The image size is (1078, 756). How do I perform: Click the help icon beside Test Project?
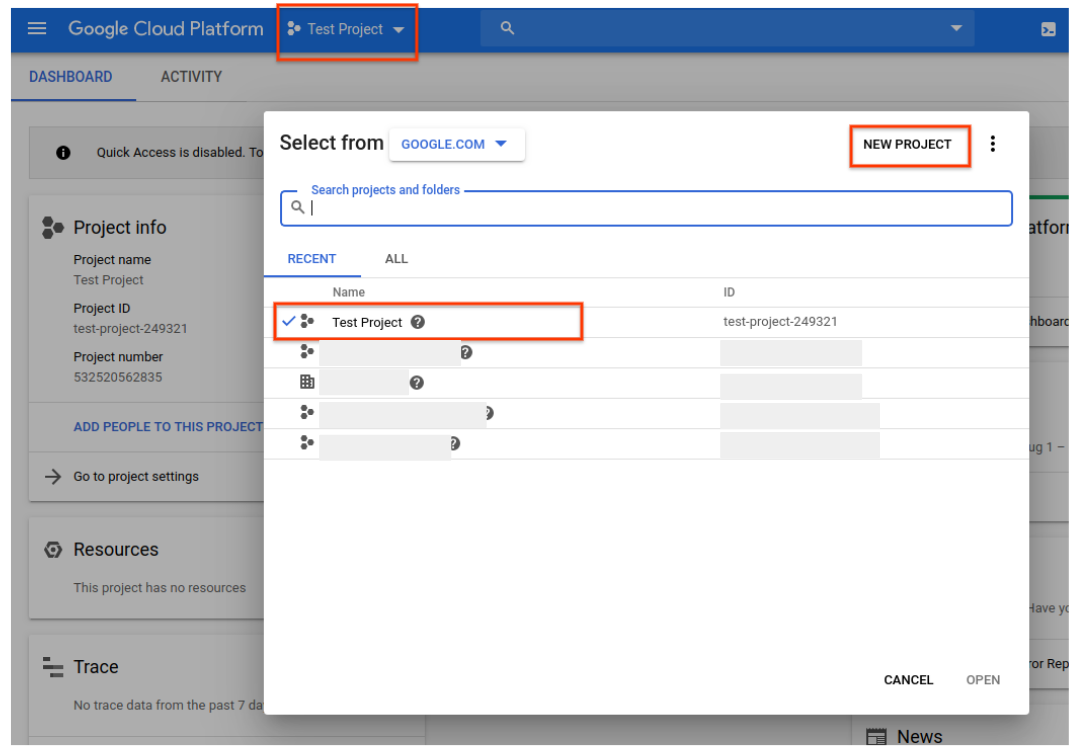[418, 322]
